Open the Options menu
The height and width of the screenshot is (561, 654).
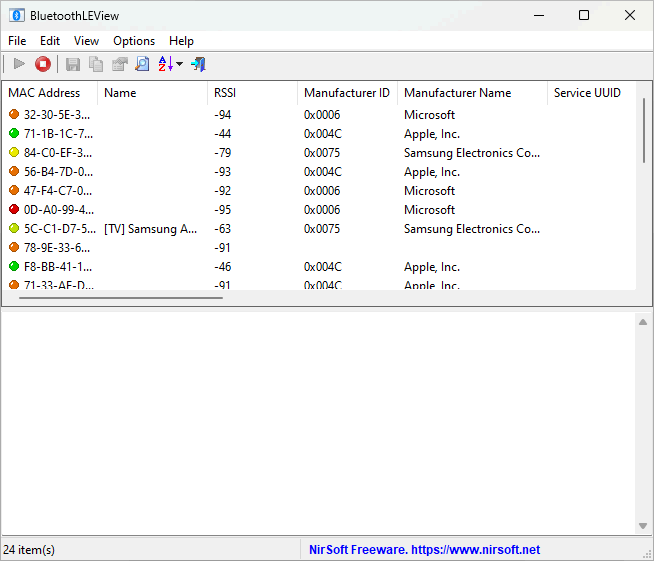[134, 41]
